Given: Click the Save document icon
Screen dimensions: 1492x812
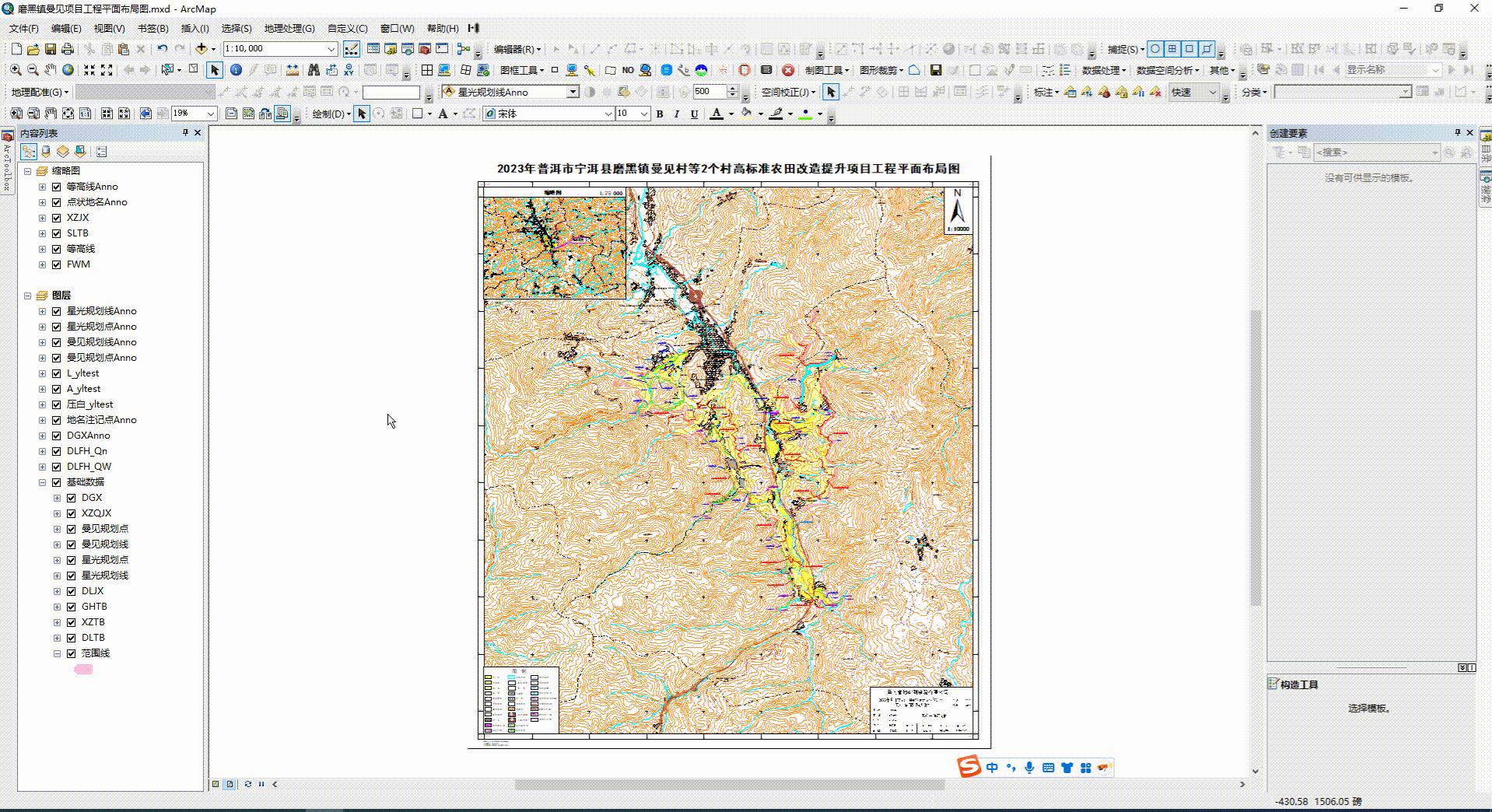Looking at the screenshot, I should click(51, 48).
